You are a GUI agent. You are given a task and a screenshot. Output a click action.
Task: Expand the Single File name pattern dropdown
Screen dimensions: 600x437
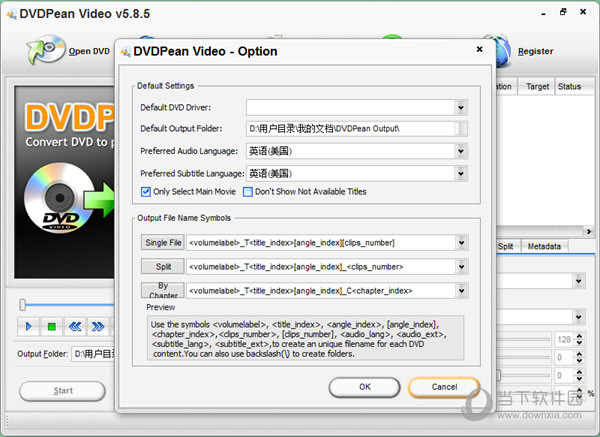pyautogui.click(x=461, y=243)
